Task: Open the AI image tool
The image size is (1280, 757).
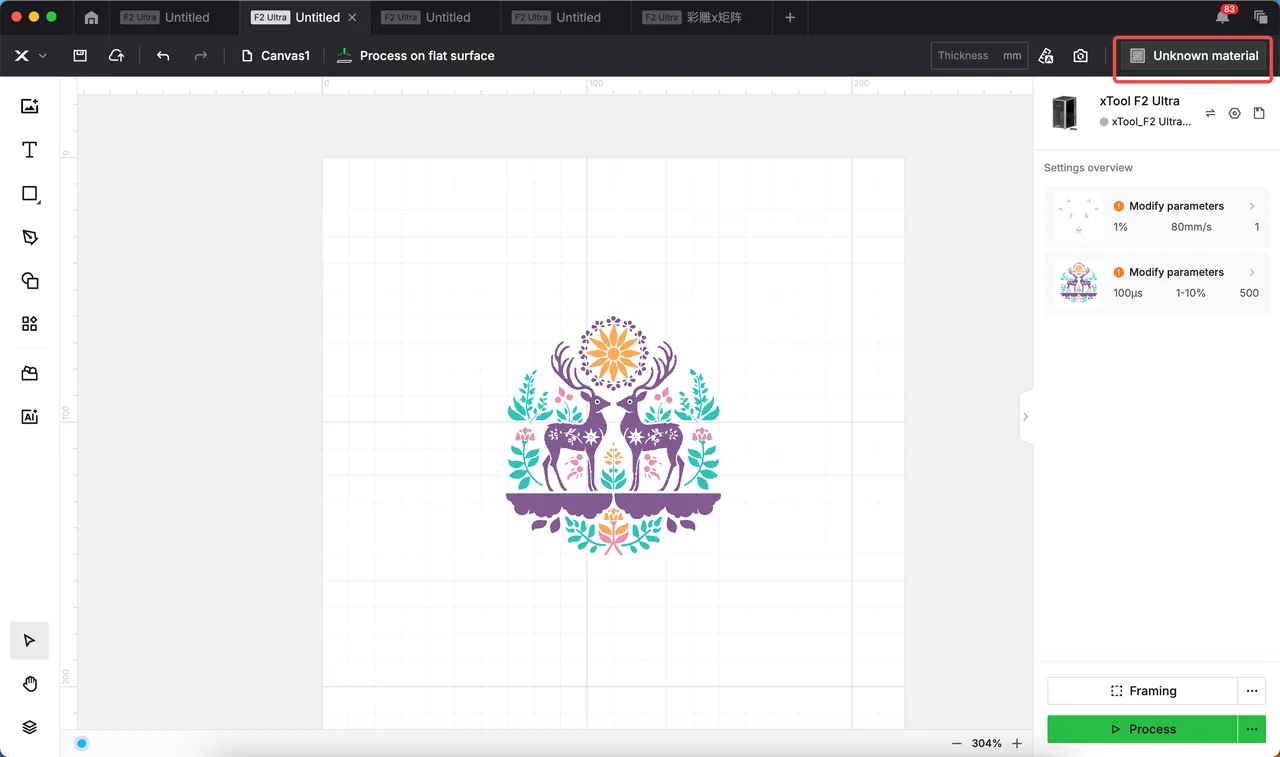Action: click(x=30, y=417)
